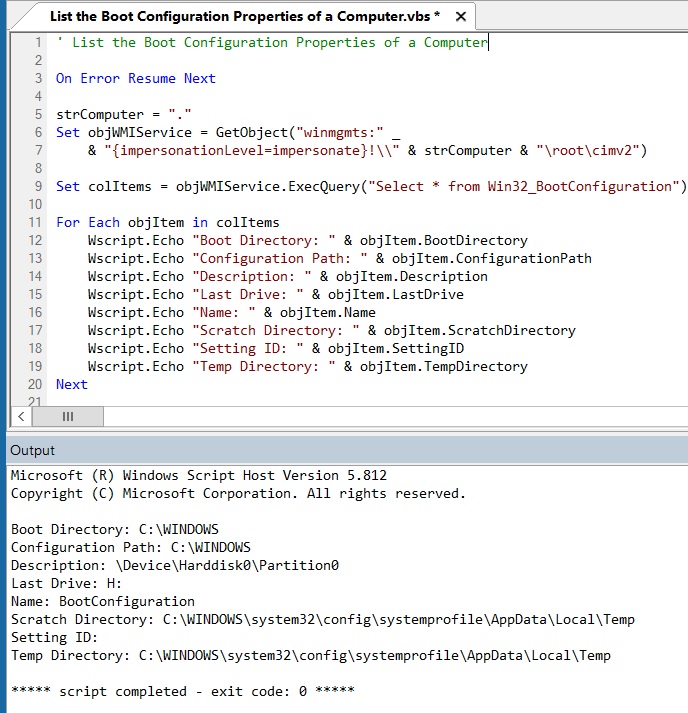Screen dimensions: 688x713
Task: Click the "winmgmts:" string literal
Action: tap(340, 132)
